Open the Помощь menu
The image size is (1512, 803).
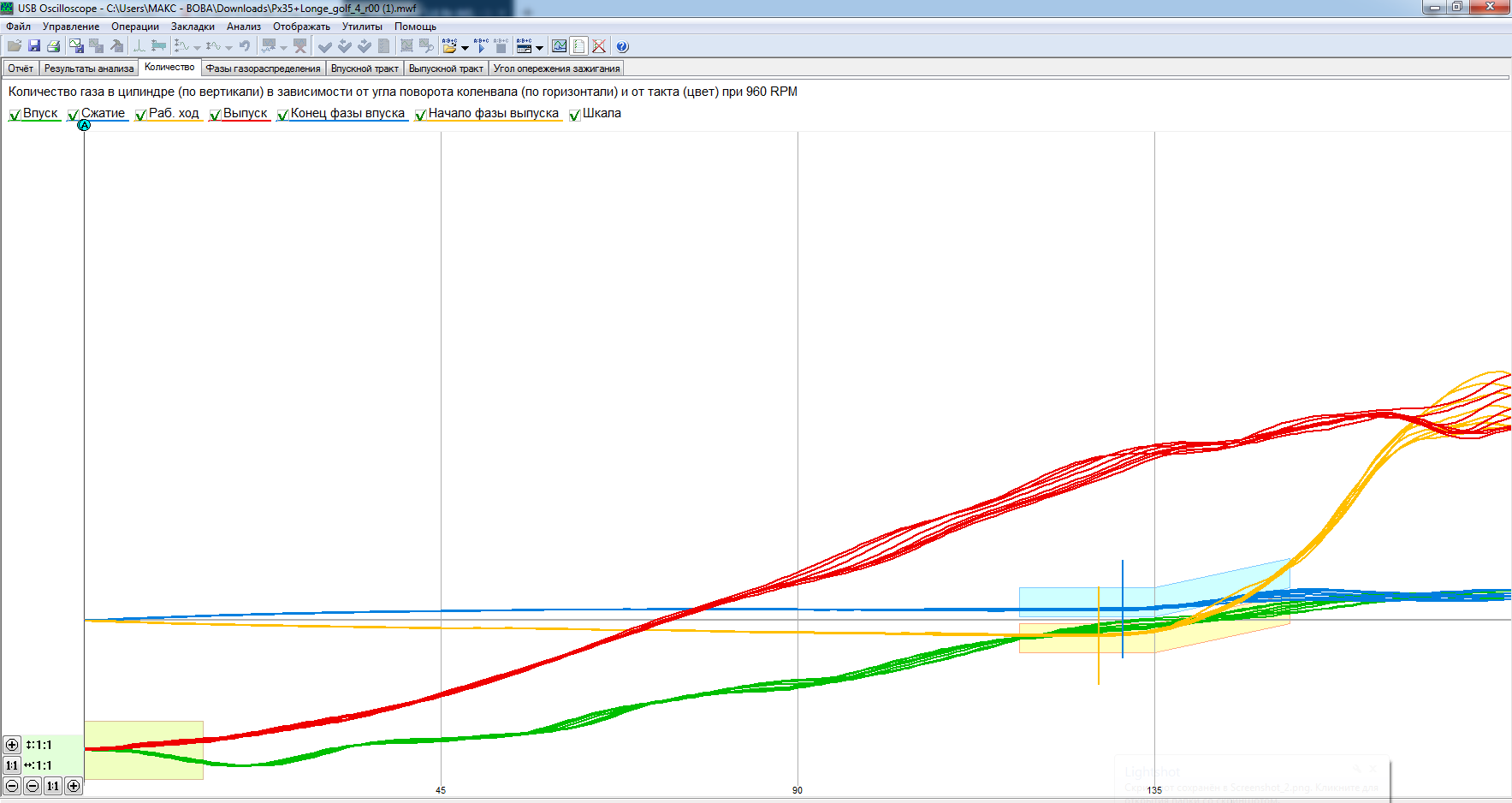coord(415,27)
